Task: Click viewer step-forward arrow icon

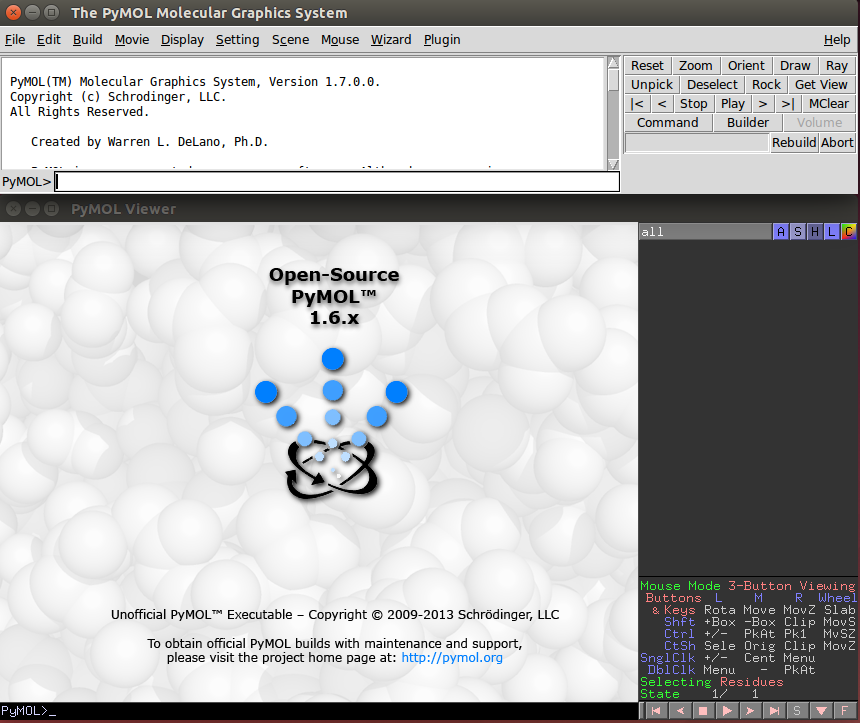Action: pyautogui.click(x=750, y=711)
